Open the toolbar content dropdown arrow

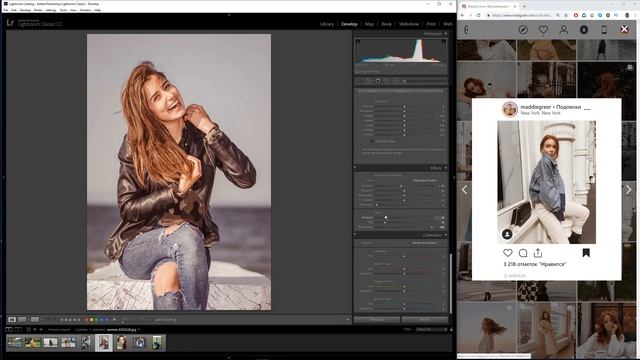(348, 320)
